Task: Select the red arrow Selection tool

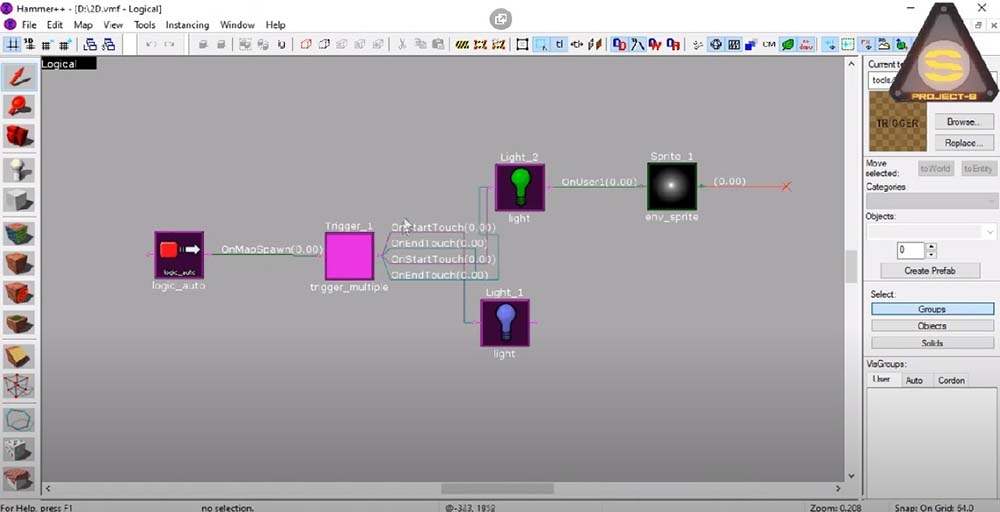Action: point(19,76)
